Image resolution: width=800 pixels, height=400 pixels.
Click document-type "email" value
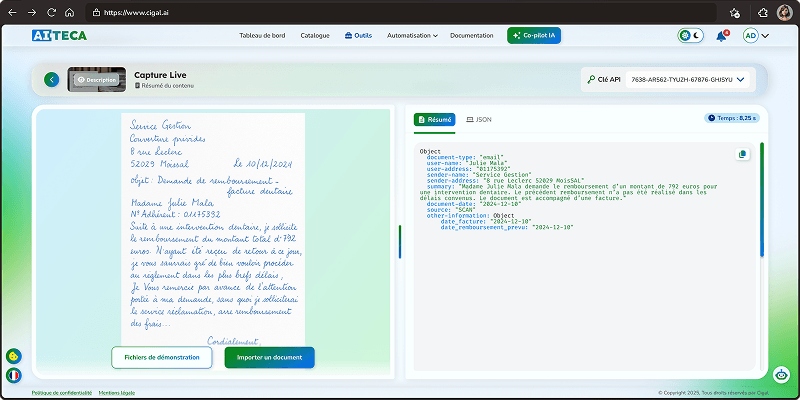[x=492, y=157]
